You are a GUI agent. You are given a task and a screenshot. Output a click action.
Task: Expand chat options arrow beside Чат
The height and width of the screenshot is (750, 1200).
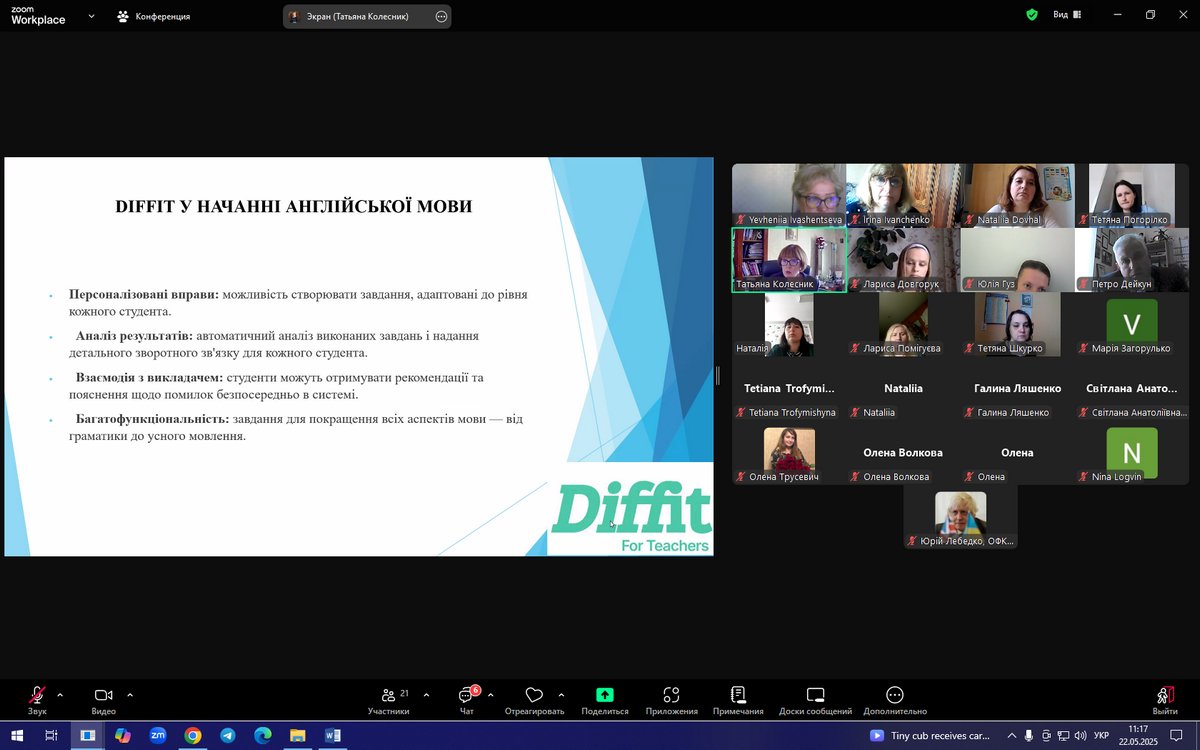490,695
